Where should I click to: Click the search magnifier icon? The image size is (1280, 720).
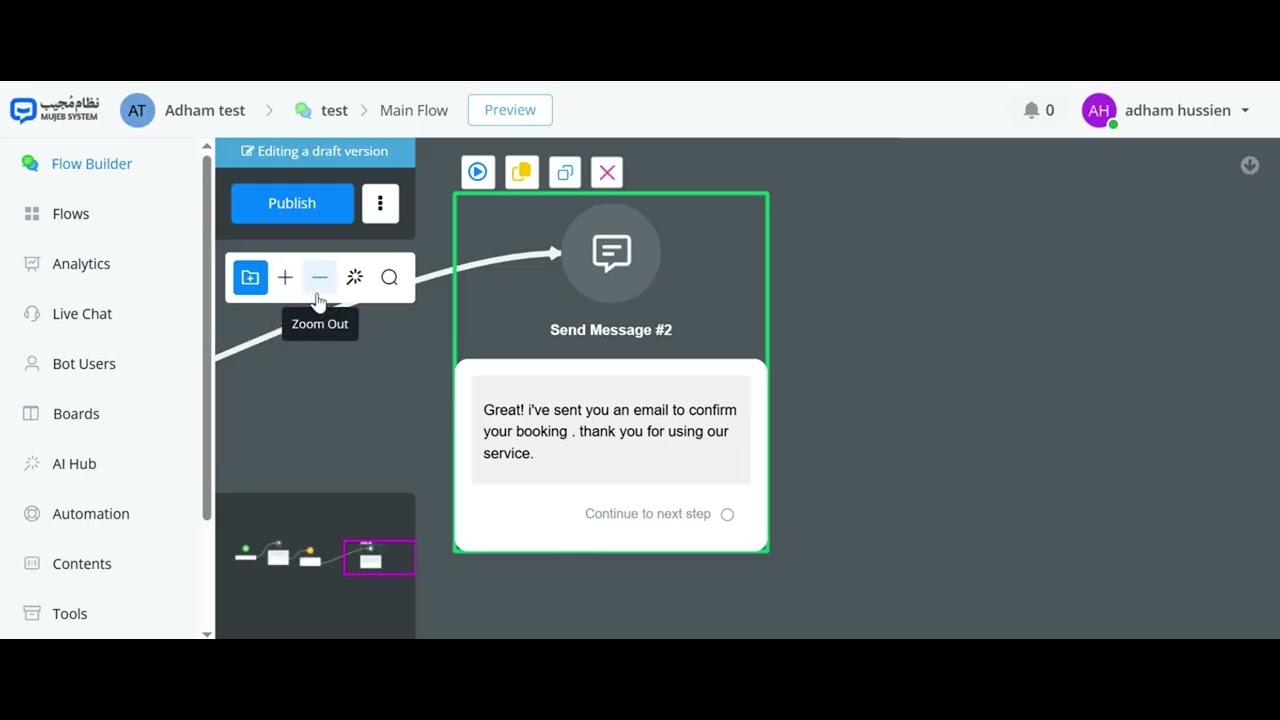390,278
